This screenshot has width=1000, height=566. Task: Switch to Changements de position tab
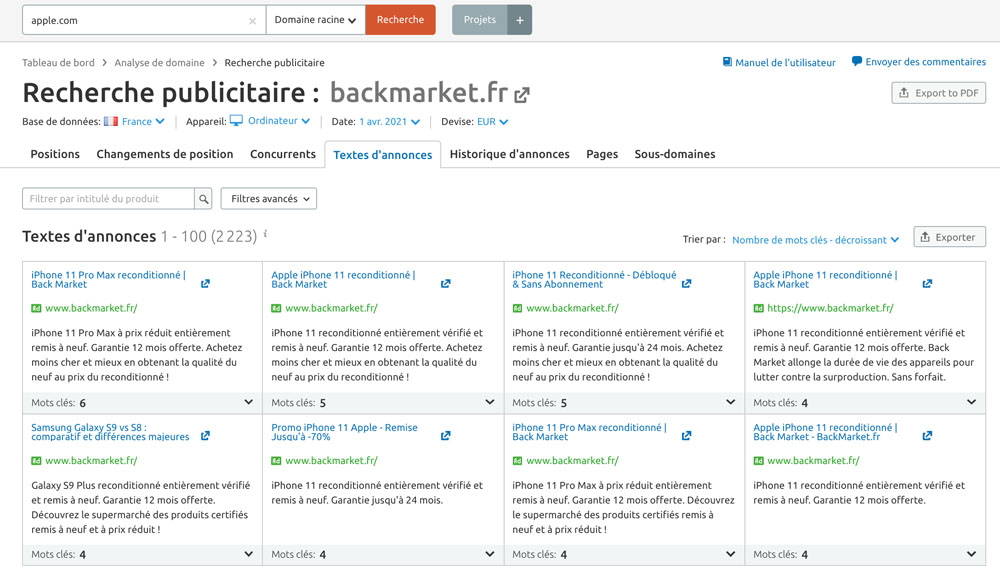(x=165, y=154)
